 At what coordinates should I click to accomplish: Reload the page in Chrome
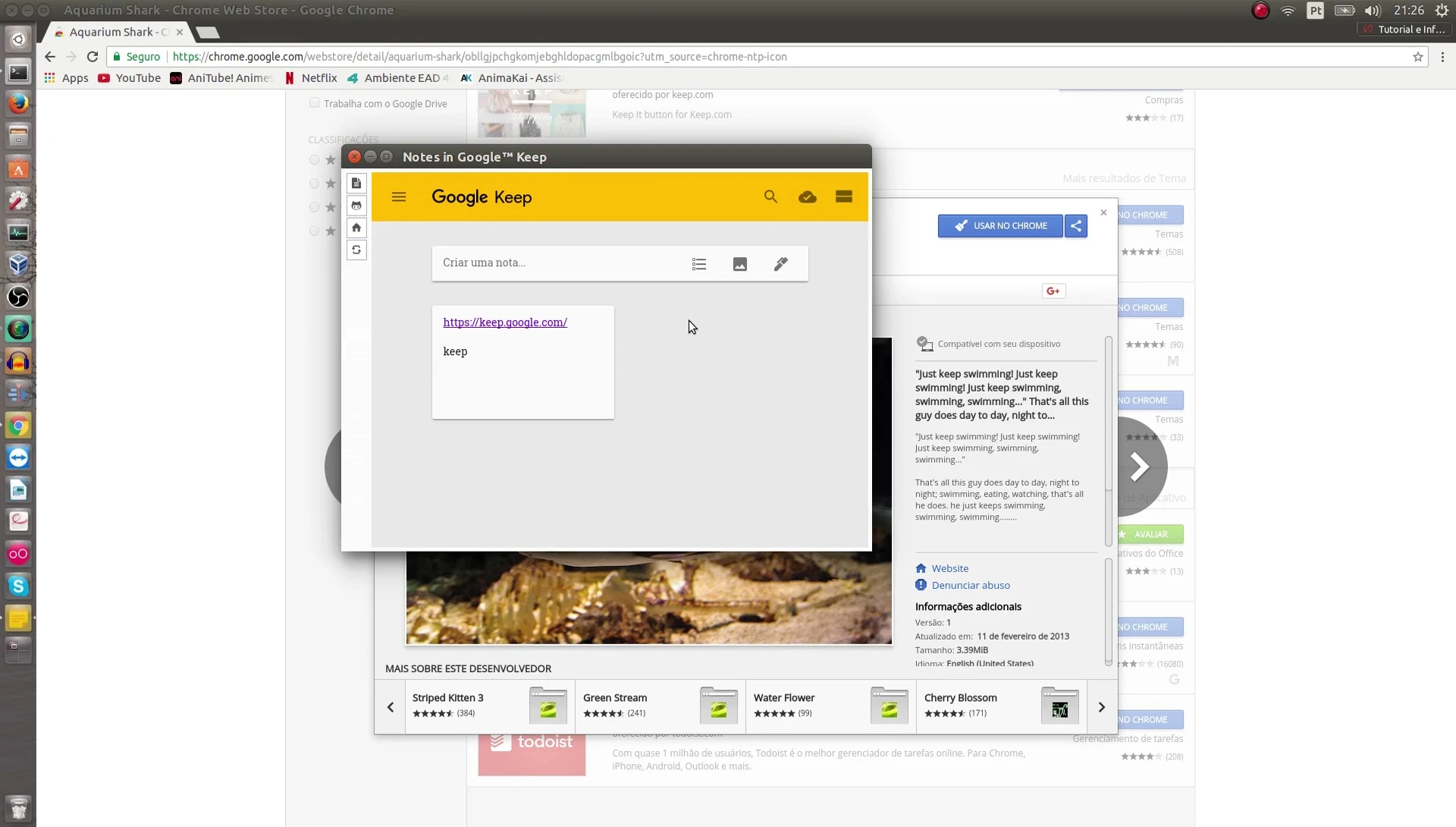coord(93,57)
